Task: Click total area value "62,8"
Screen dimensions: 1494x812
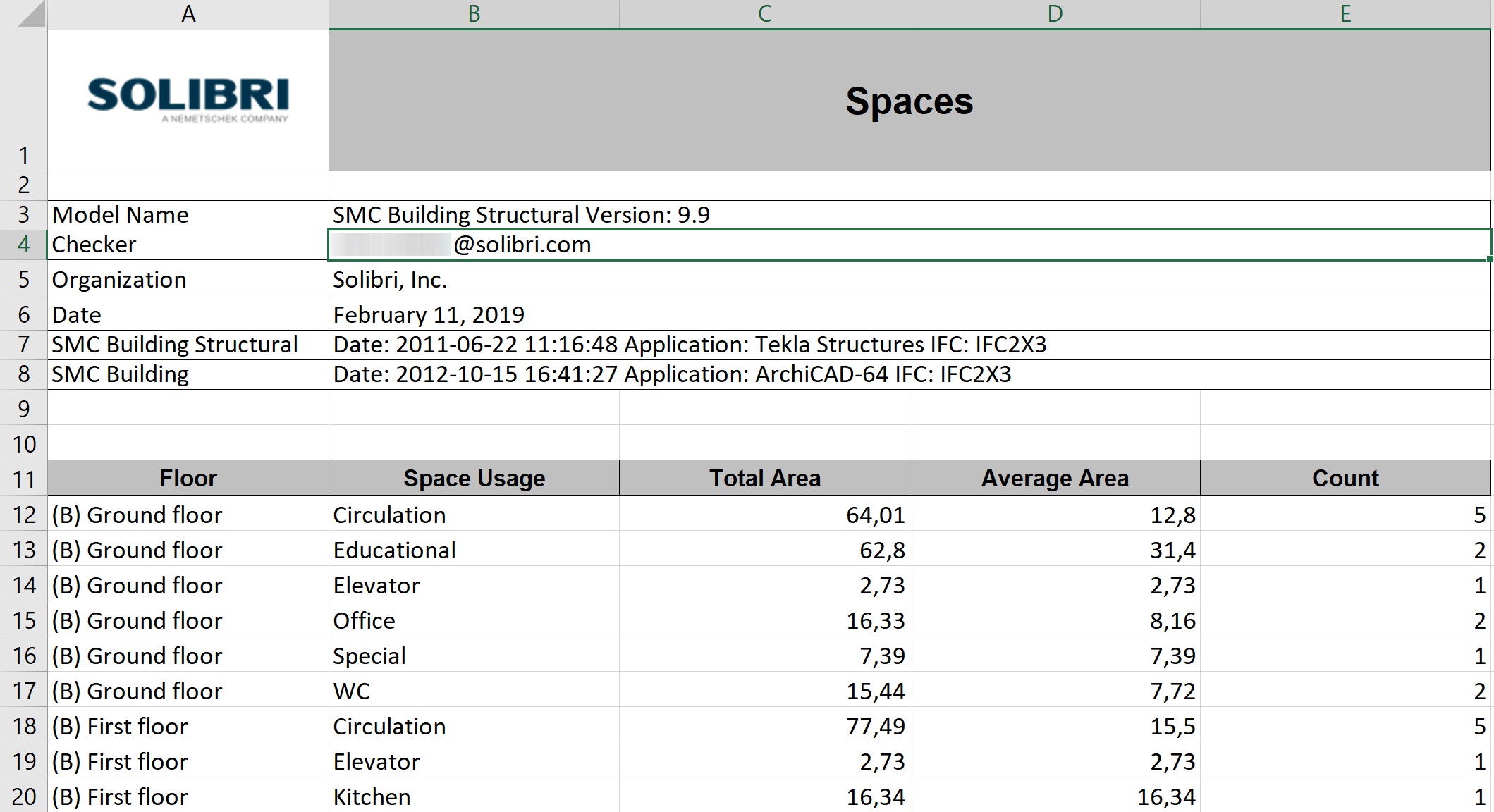Action: [x=764, y=549]
